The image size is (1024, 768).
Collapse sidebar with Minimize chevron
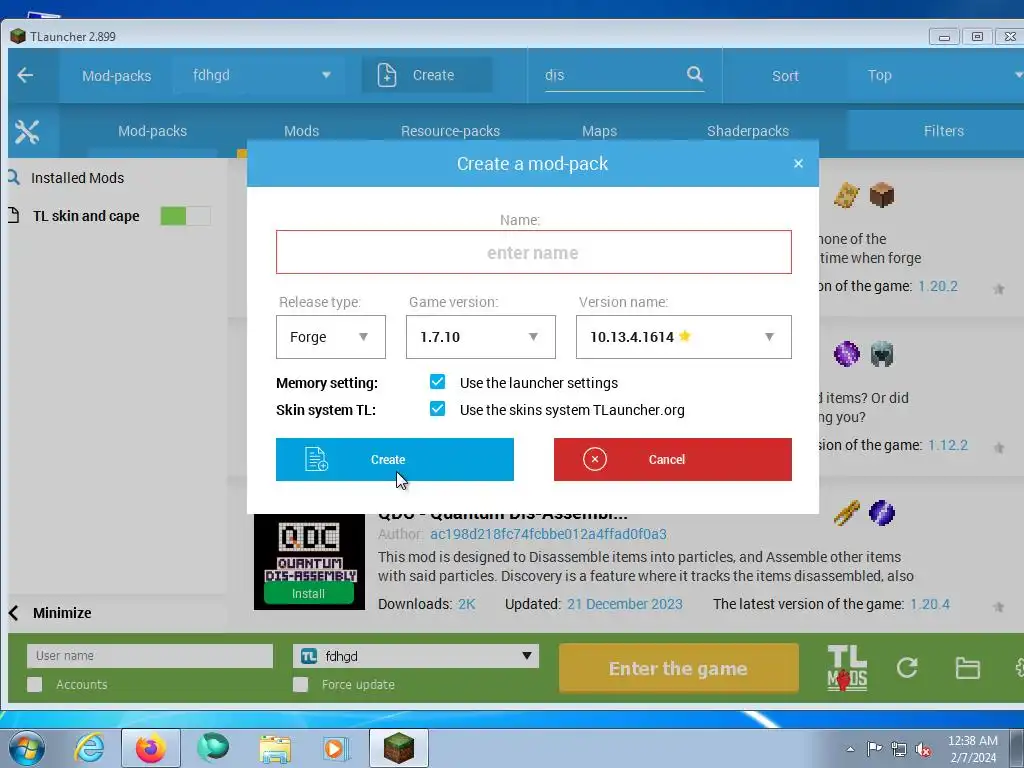14,613
